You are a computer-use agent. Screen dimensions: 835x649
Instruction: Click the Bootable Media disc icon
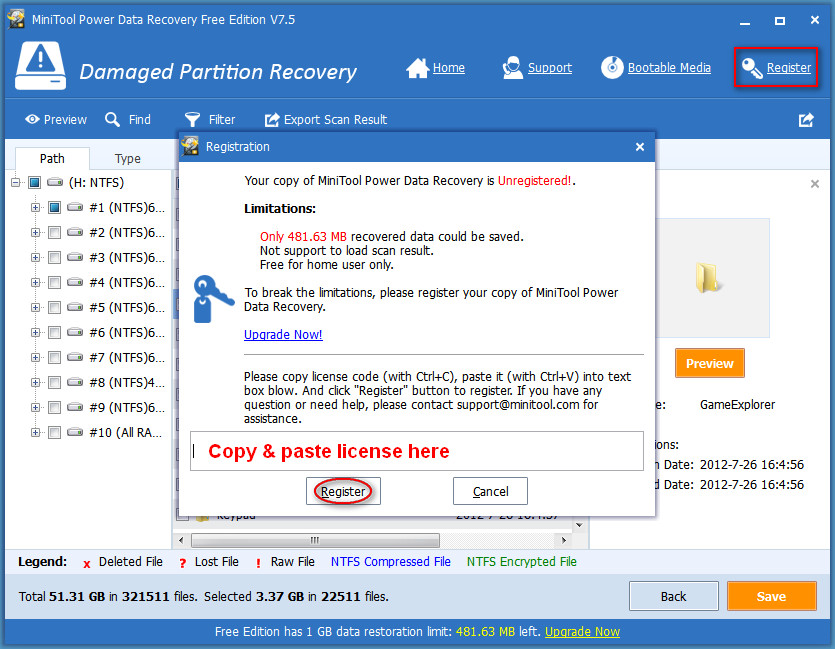612,68
